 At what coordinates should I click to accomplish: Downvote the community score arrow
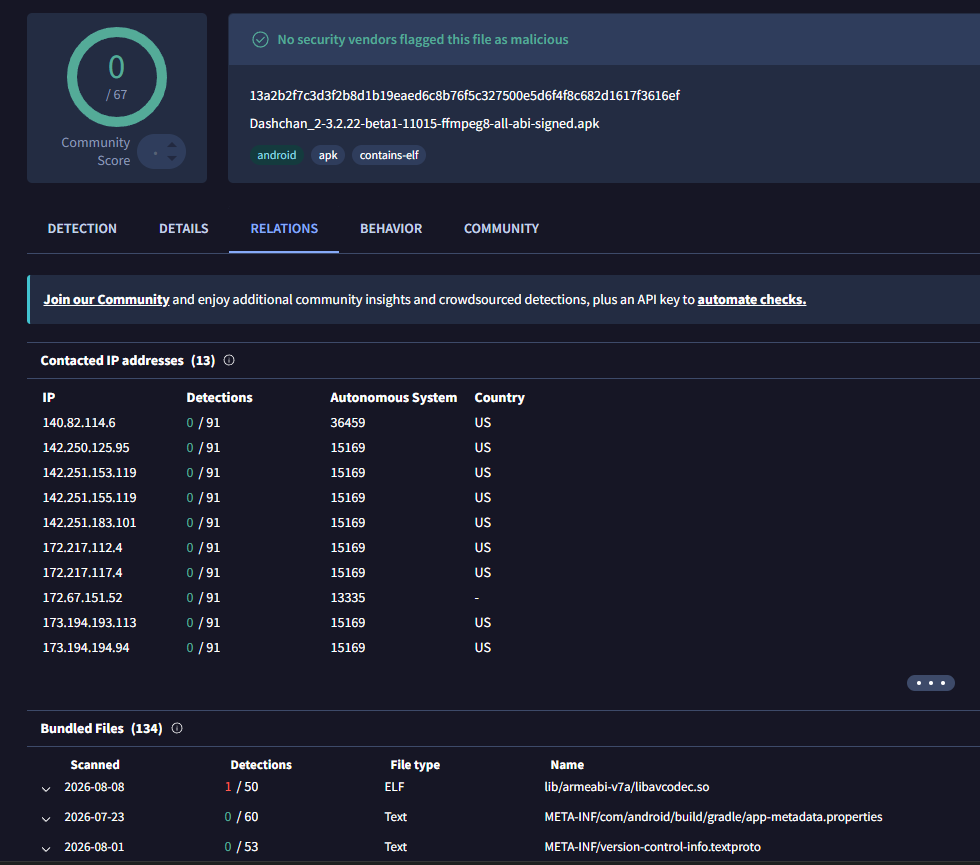[172, 159]
